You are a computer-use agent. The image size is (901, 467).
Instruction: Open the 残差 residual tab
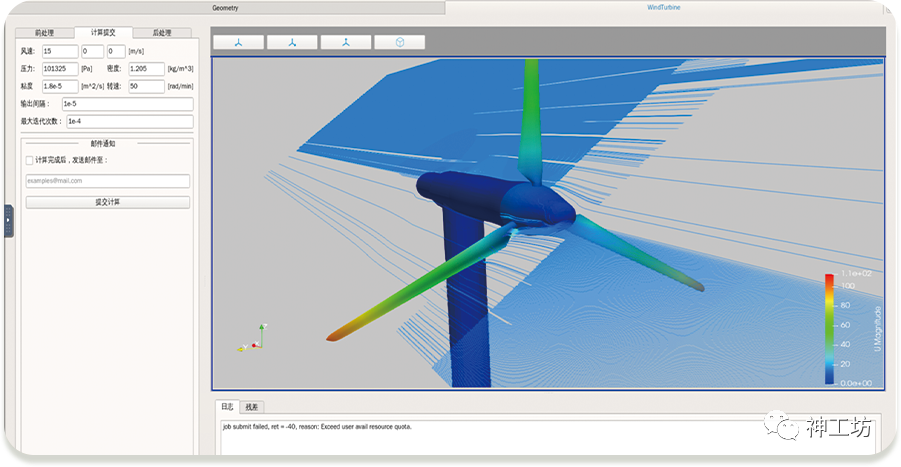tap(252, 407)
